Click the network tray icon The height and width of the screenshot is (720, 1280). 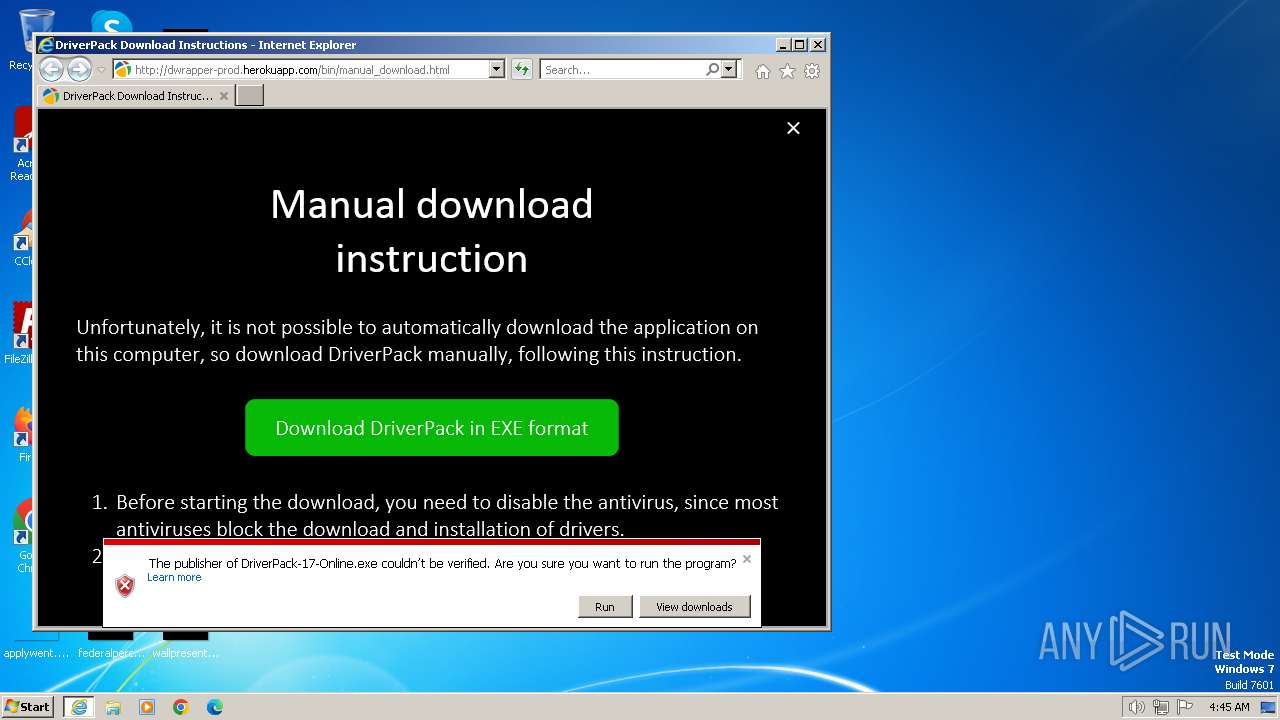click(1160, 707)
